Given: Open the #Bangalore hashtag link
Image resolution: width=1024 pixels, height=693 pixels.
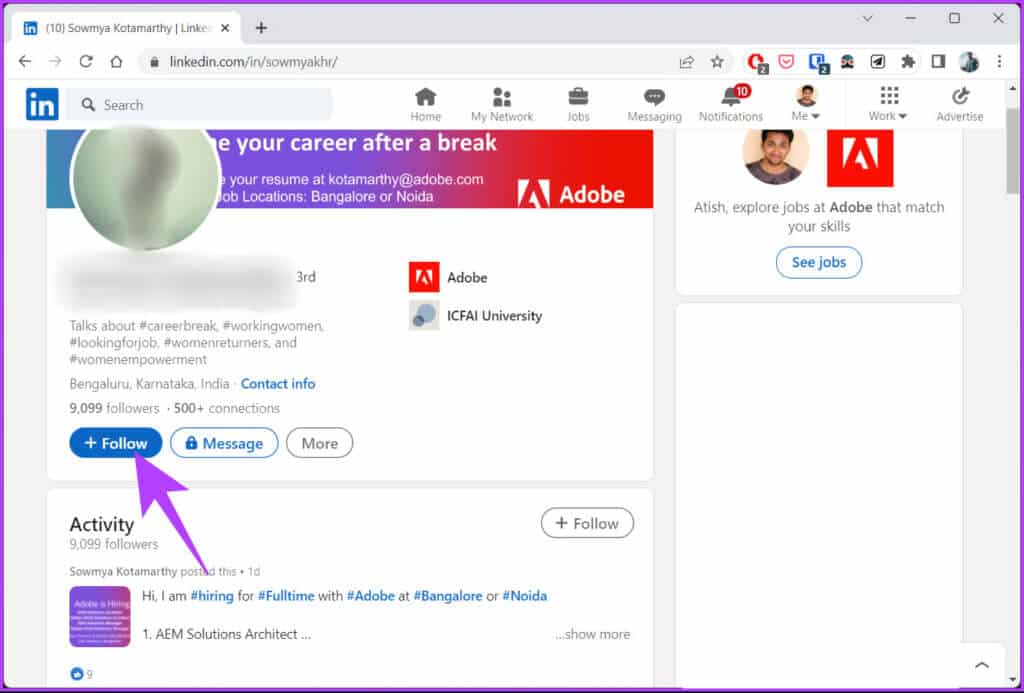Looking at the screenshot, I should point(447,596).
